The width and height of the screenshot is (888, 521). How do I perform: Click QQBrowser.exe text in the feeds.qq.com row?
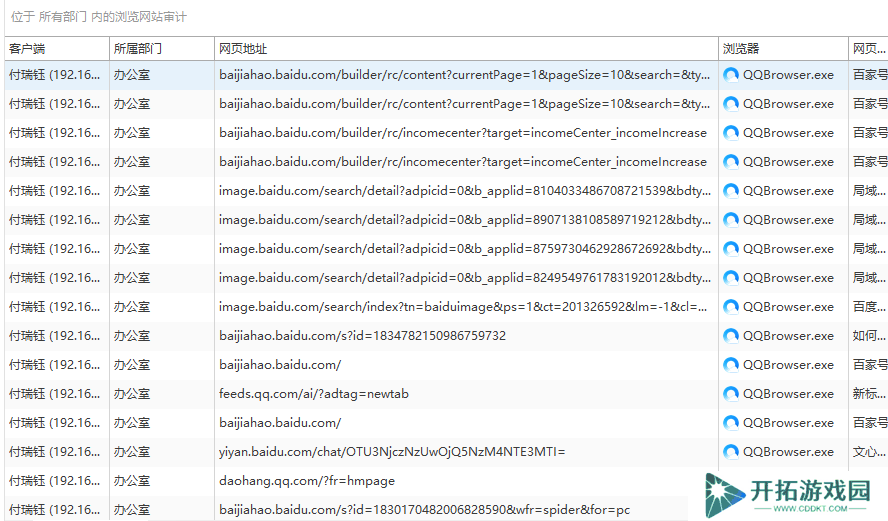click(x=788, y=394)
